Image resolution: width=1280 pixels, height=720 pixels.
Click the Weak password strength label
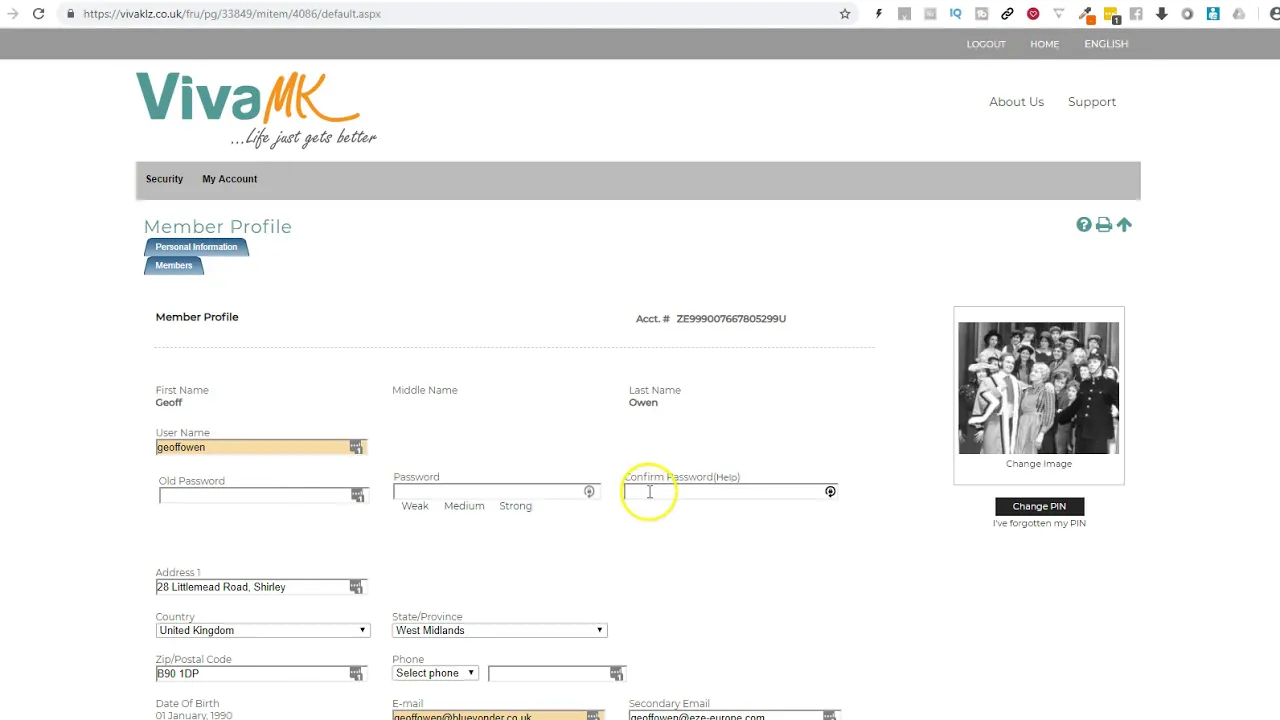coord(415,506)
